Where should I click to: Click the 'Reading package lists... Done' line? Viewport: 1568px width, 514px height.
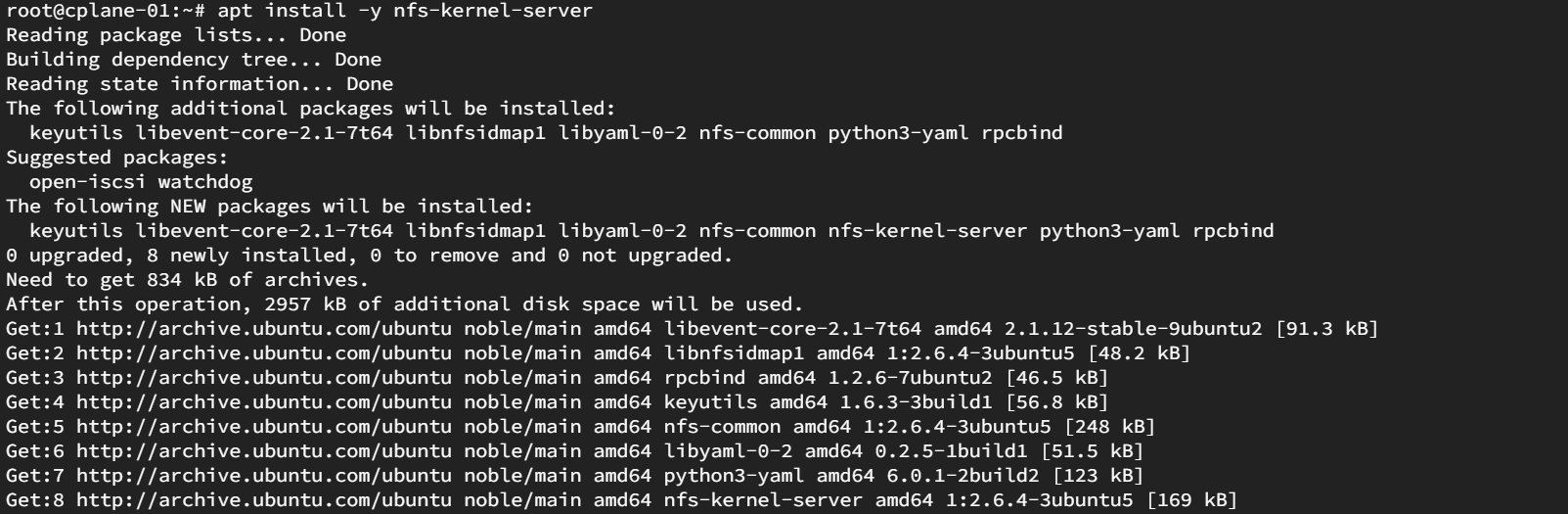click(176, 35)
